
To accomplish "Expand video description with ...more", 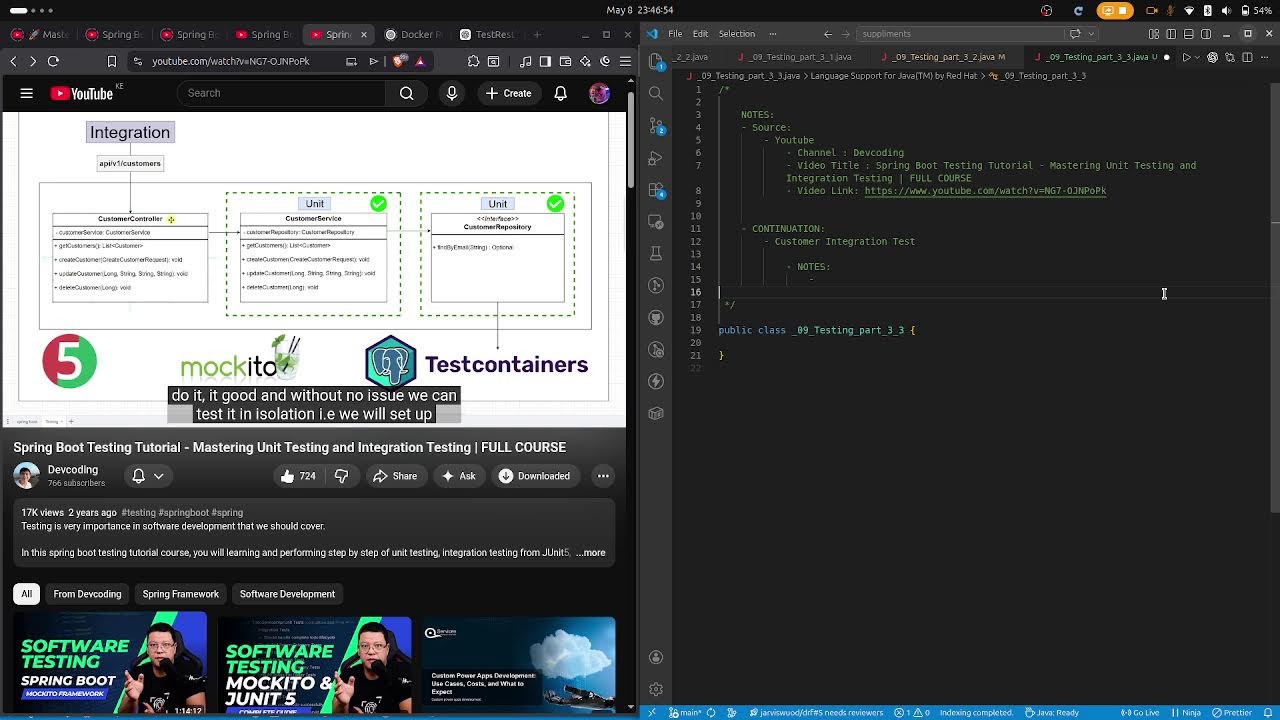I will pos(592,552).
